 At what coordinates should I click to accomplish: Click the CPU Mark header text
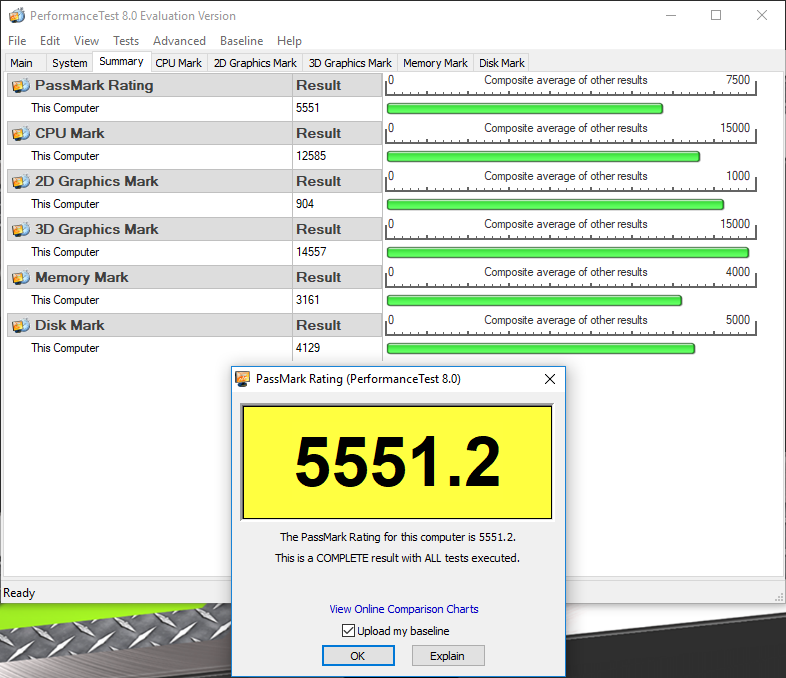coord(70,134)
